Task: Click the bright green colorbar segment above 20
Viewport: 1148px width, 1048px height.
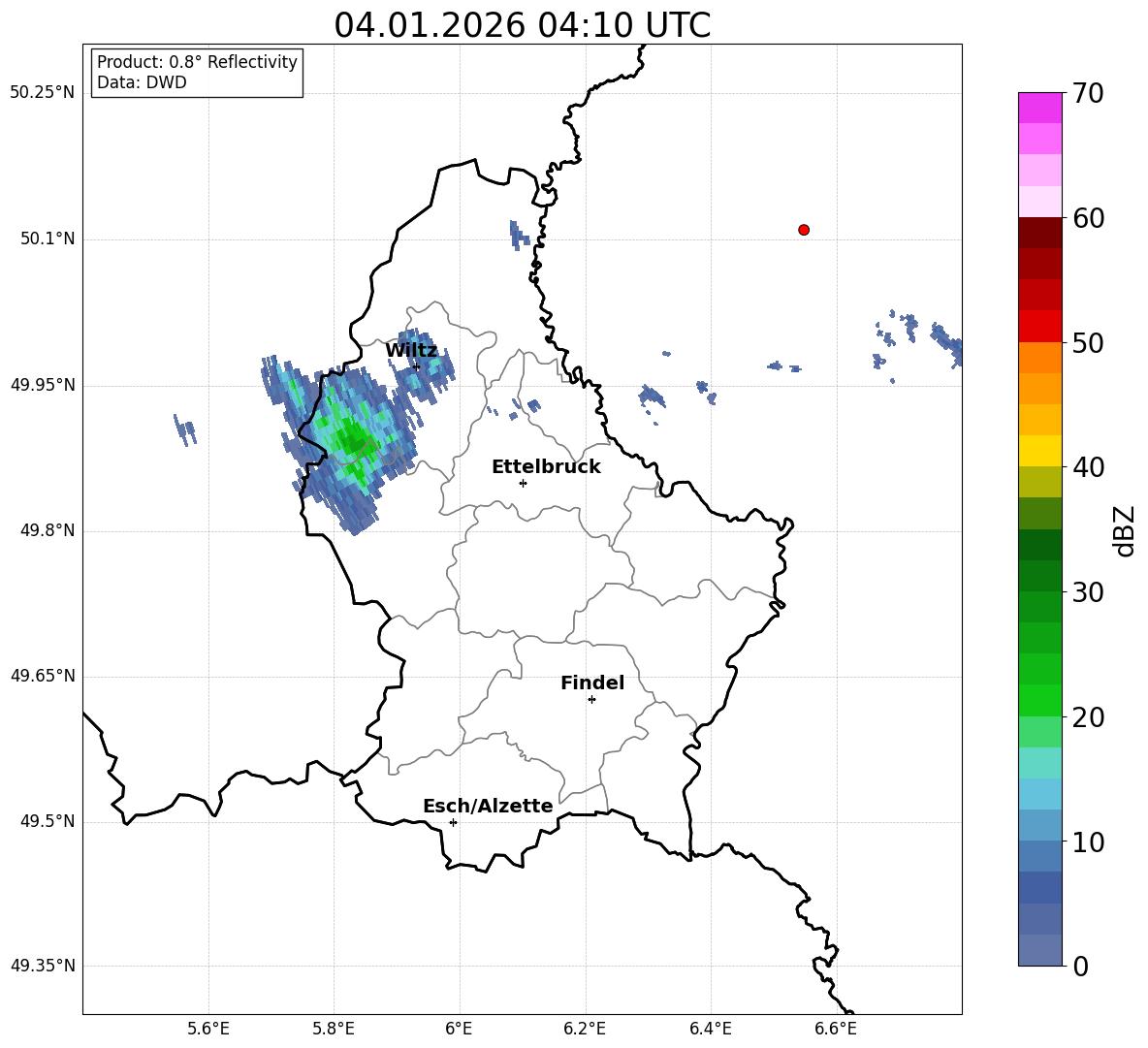Action: 1039,700
